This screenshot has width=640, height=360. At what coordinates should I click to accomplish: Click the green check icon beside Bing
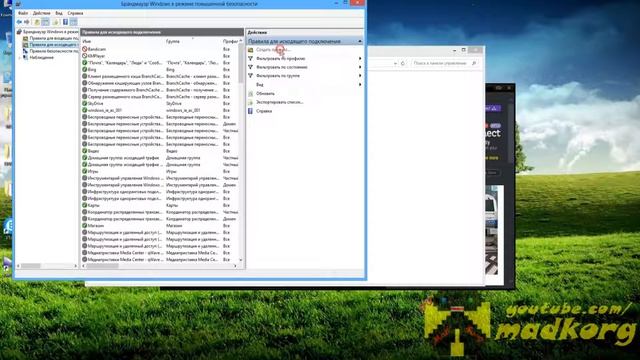tap(84, 69)
